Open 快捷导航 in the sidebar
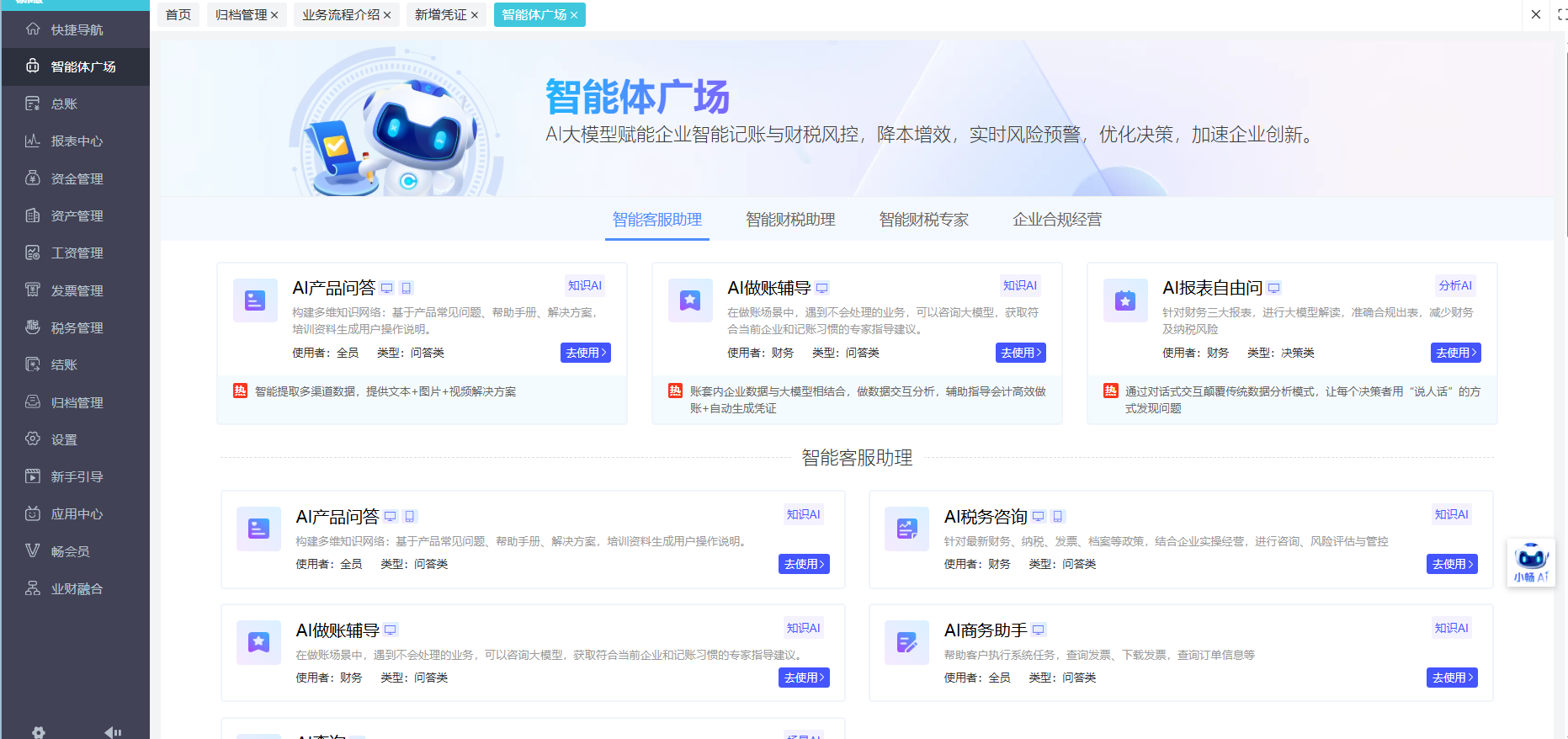1568x739 pixels. [76, 29]
